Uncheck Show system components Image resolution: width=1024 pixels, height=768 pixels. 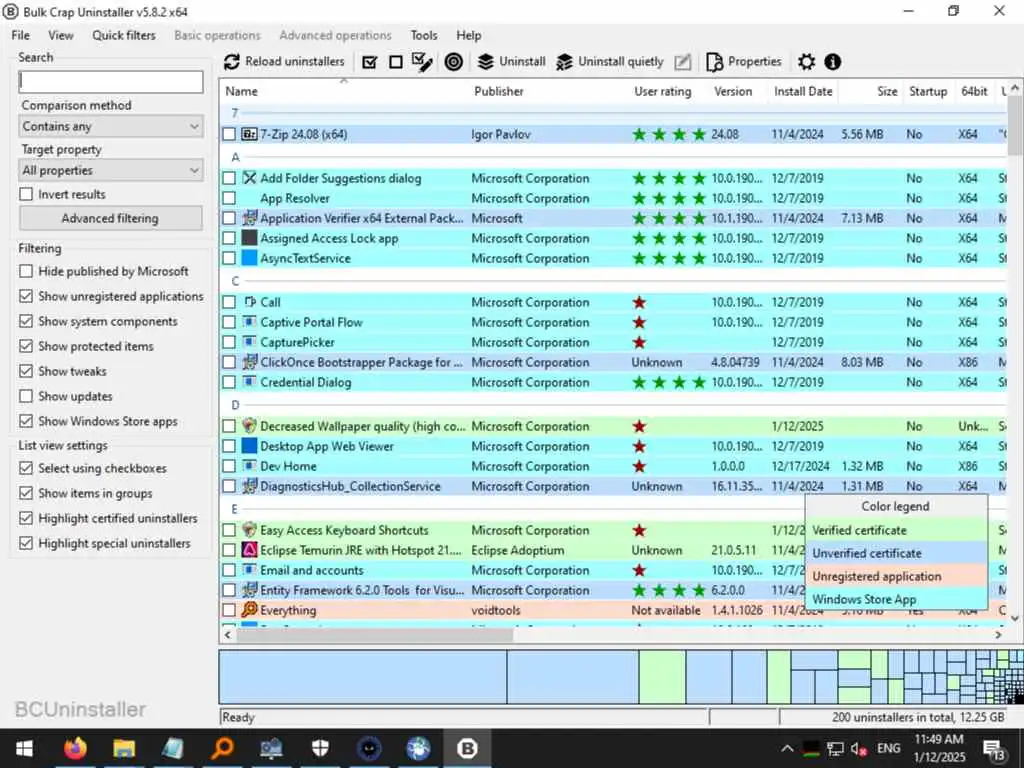(x=26, y=321)
